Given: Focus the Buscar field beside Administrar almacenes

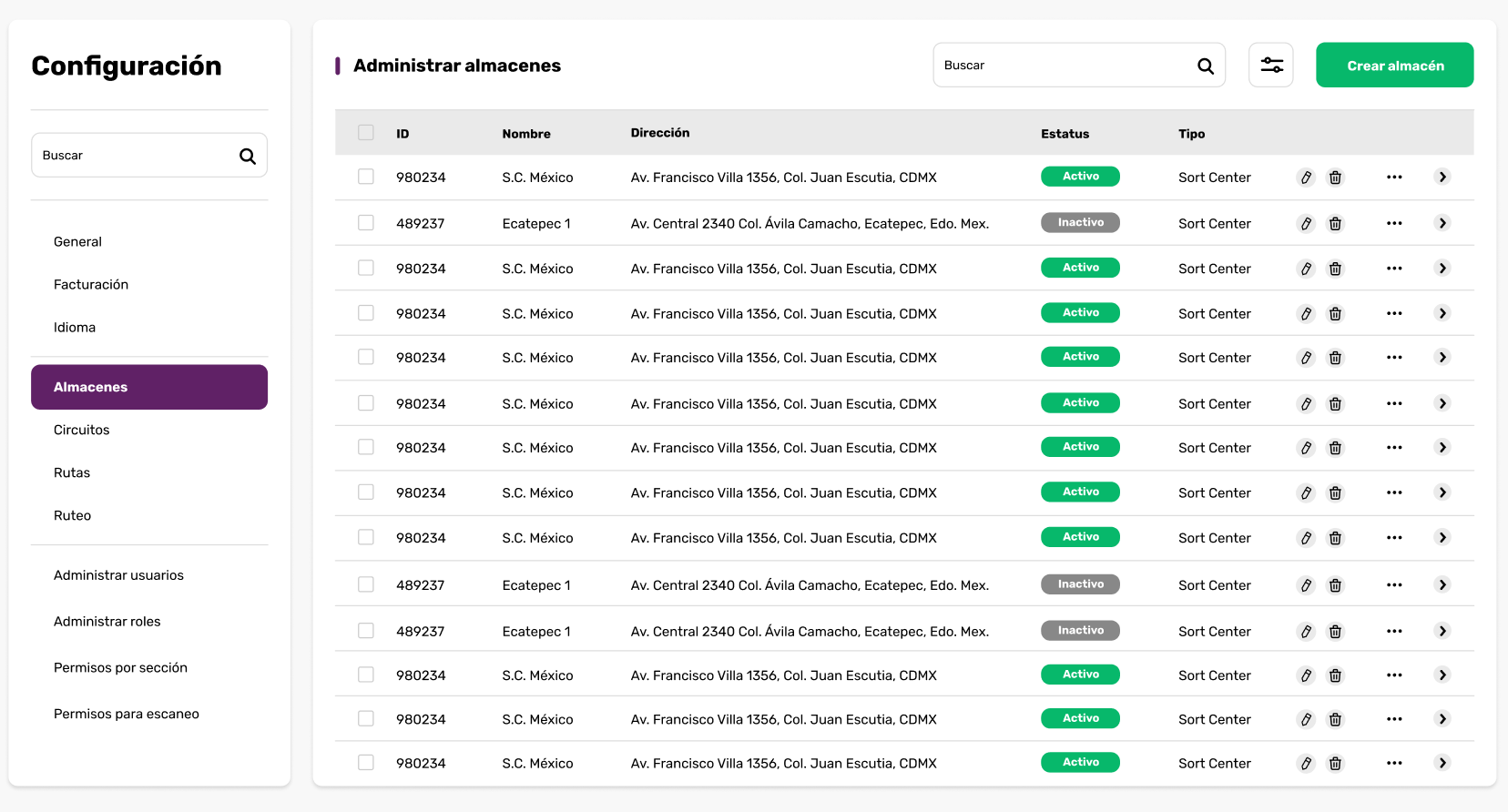Looking at the screenshot, I should (x=1078, y=66).
